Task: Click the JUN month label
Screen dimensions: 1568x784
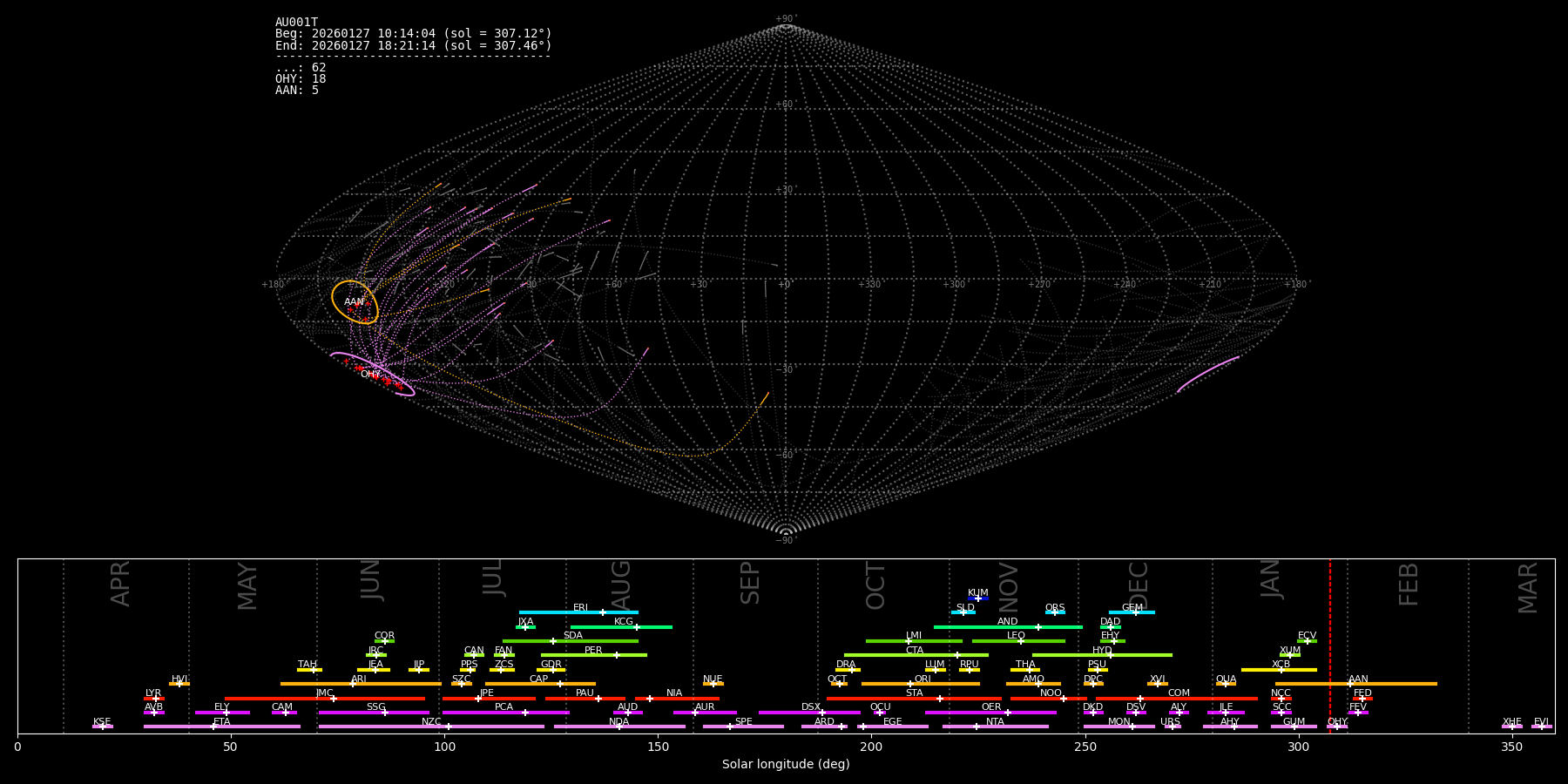Action: tap(371, 580)
